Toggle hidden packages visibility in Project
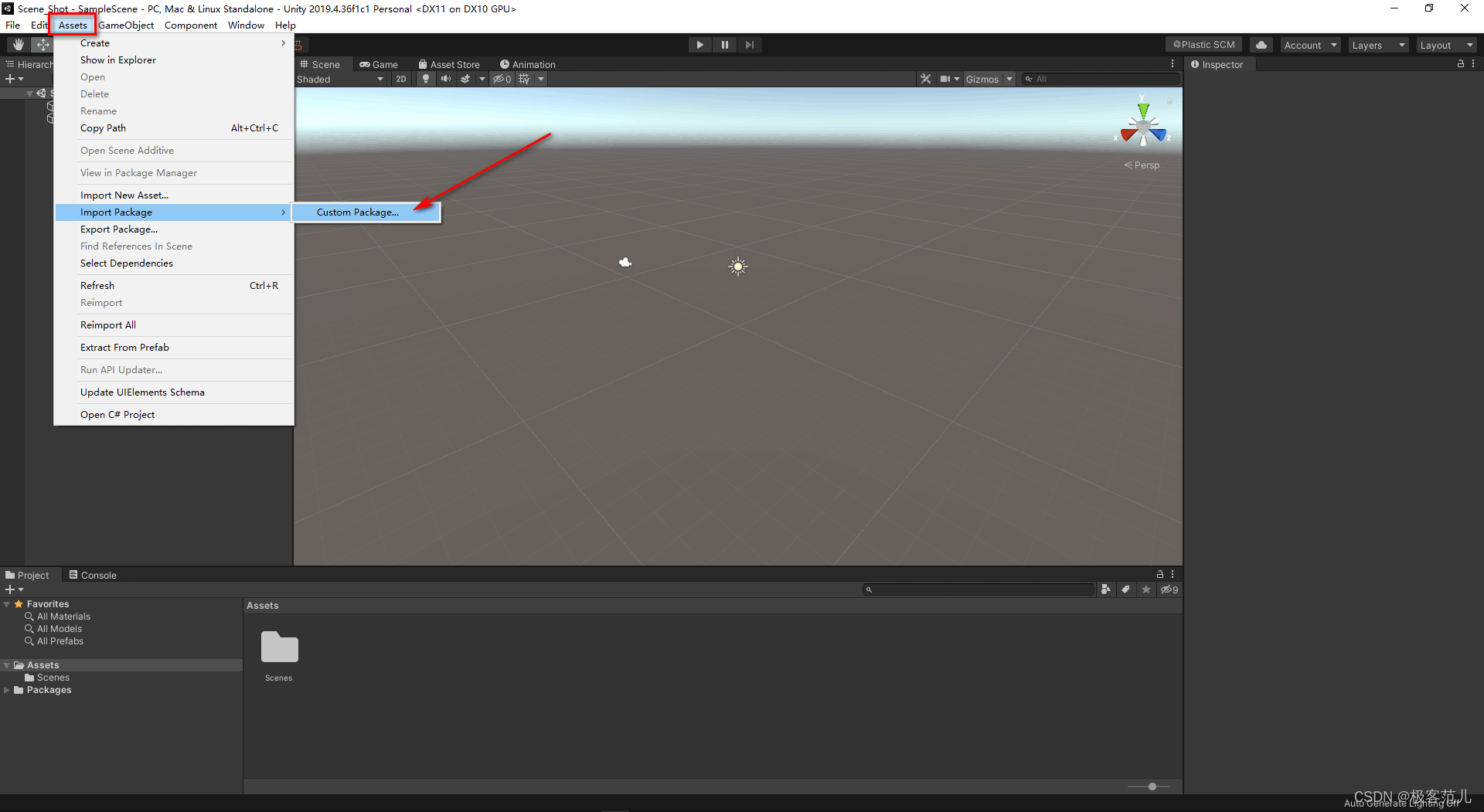Screen dimensions: 1484x812 (1169, 589)
